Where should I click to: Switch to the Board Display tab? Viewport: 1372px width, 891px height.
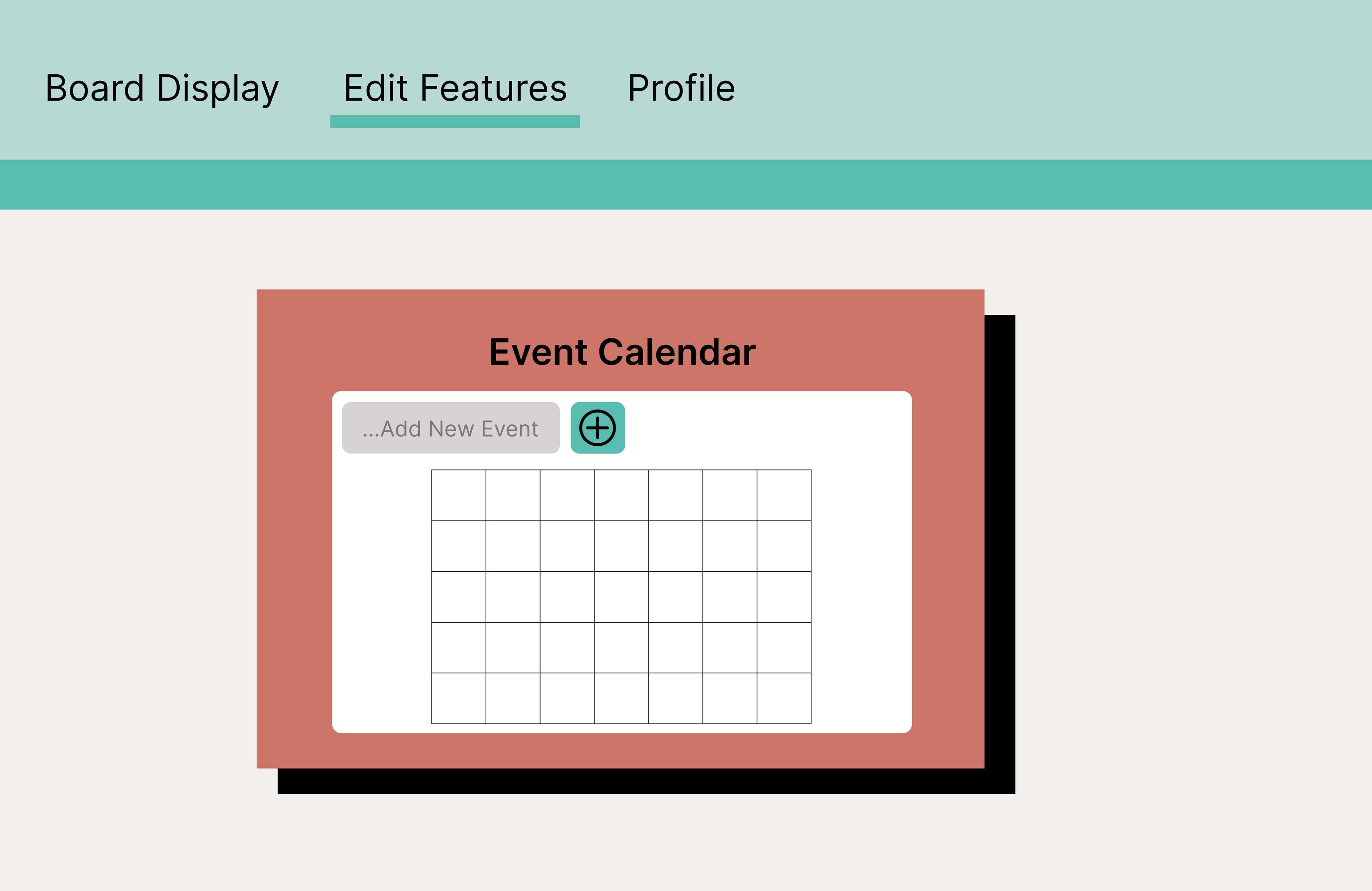[162, 89]
